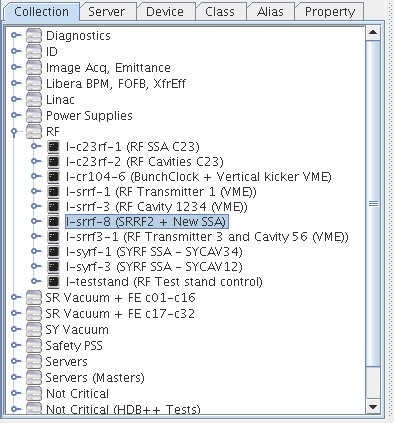Select l-syrf-1 (SYRF SSA - SYCAV34)

154,252
